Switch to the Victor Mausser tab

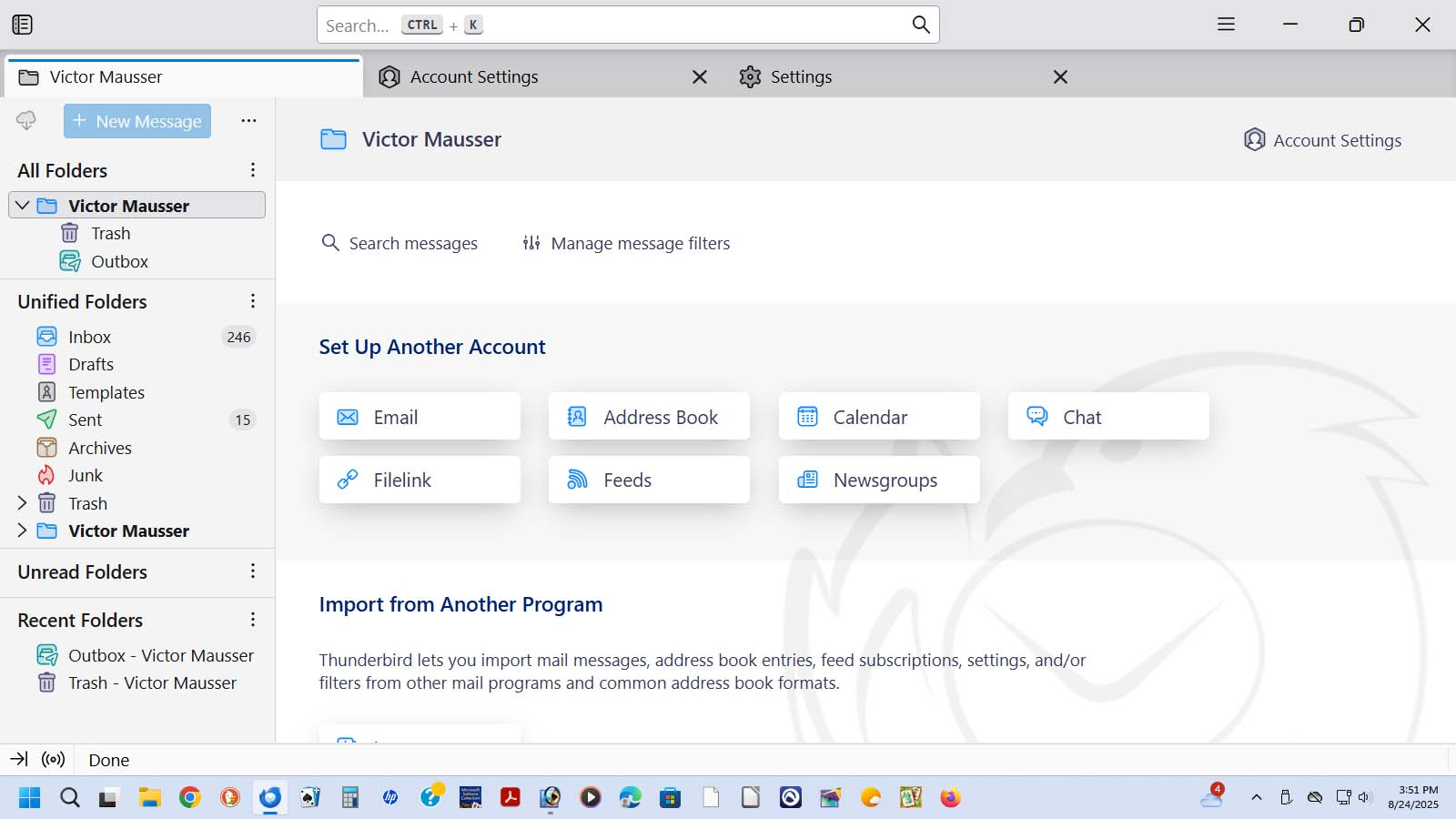point(184,77)
